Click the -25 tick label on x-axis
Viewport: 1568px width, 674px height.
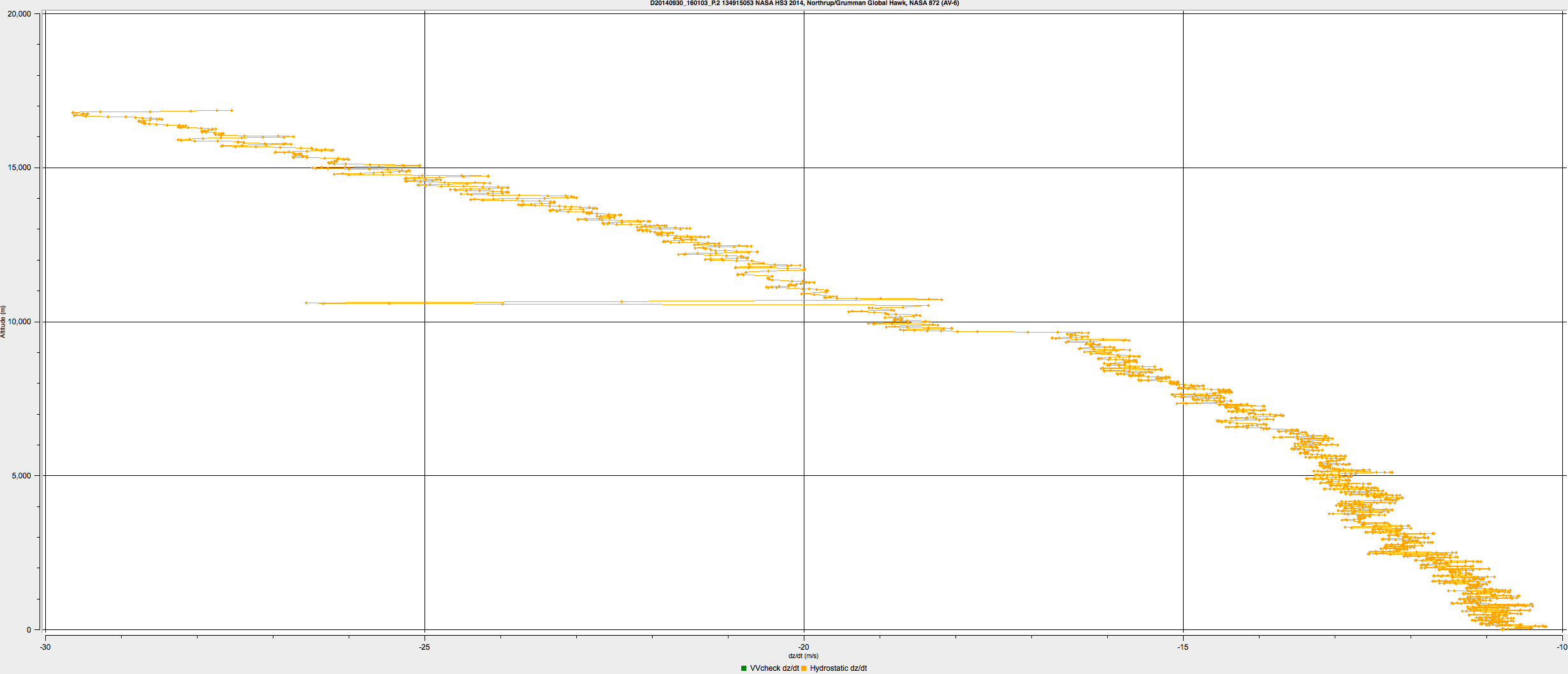coord(425,647)
